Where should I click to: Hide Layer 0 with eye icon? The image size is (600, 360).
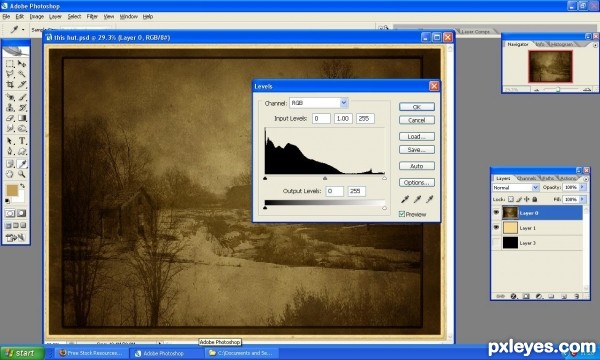(496, 212)
